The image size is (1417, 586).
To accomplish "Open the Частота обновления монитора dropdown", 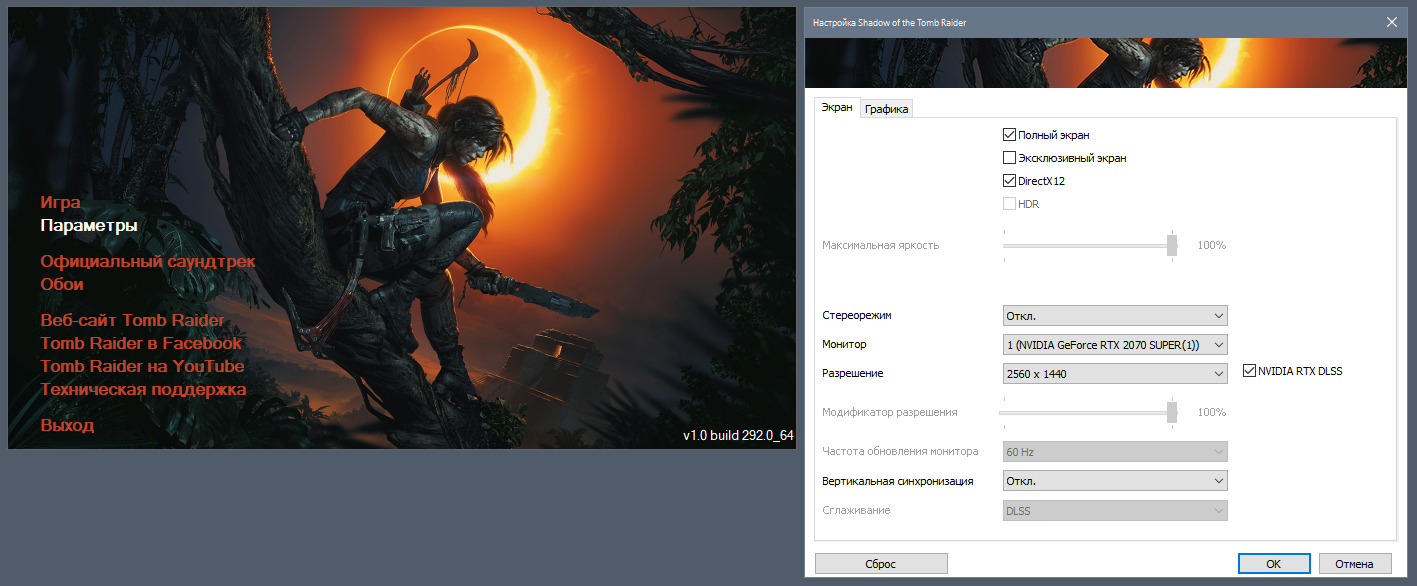I will 1115,452.
